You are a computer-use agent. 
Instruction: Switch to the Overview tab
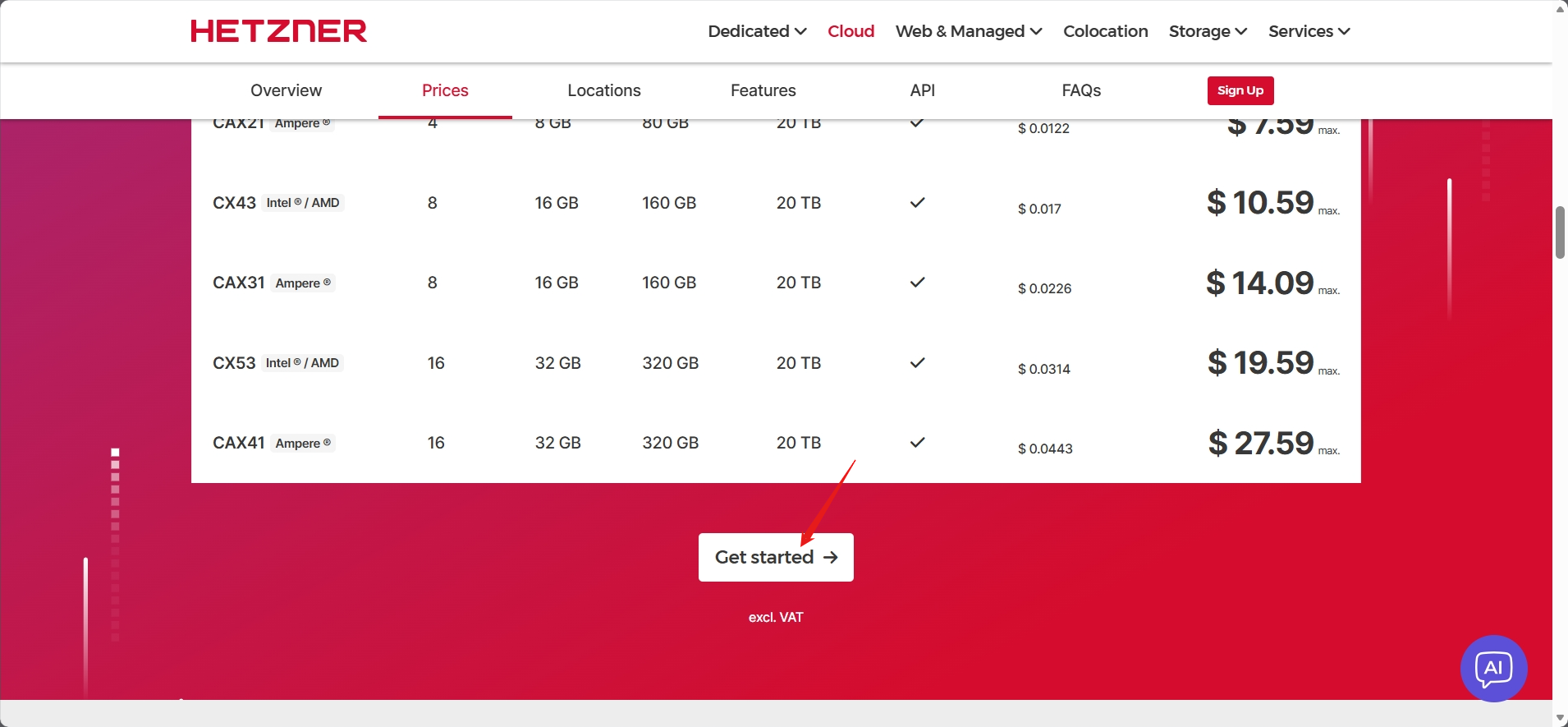coord(286,90)
